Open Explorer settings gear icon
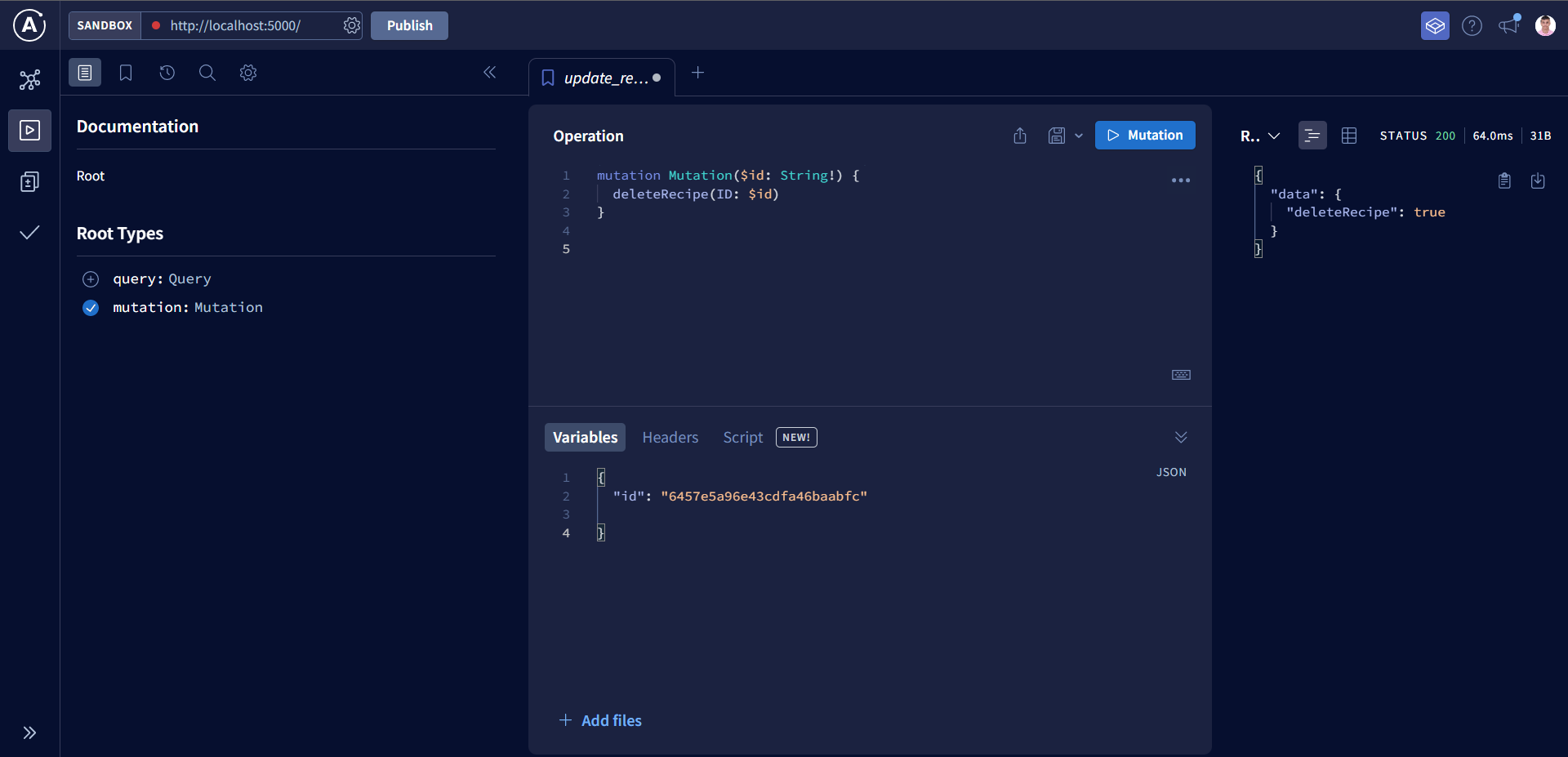The width and height of the screenshot is (1568, 757). 248,73
